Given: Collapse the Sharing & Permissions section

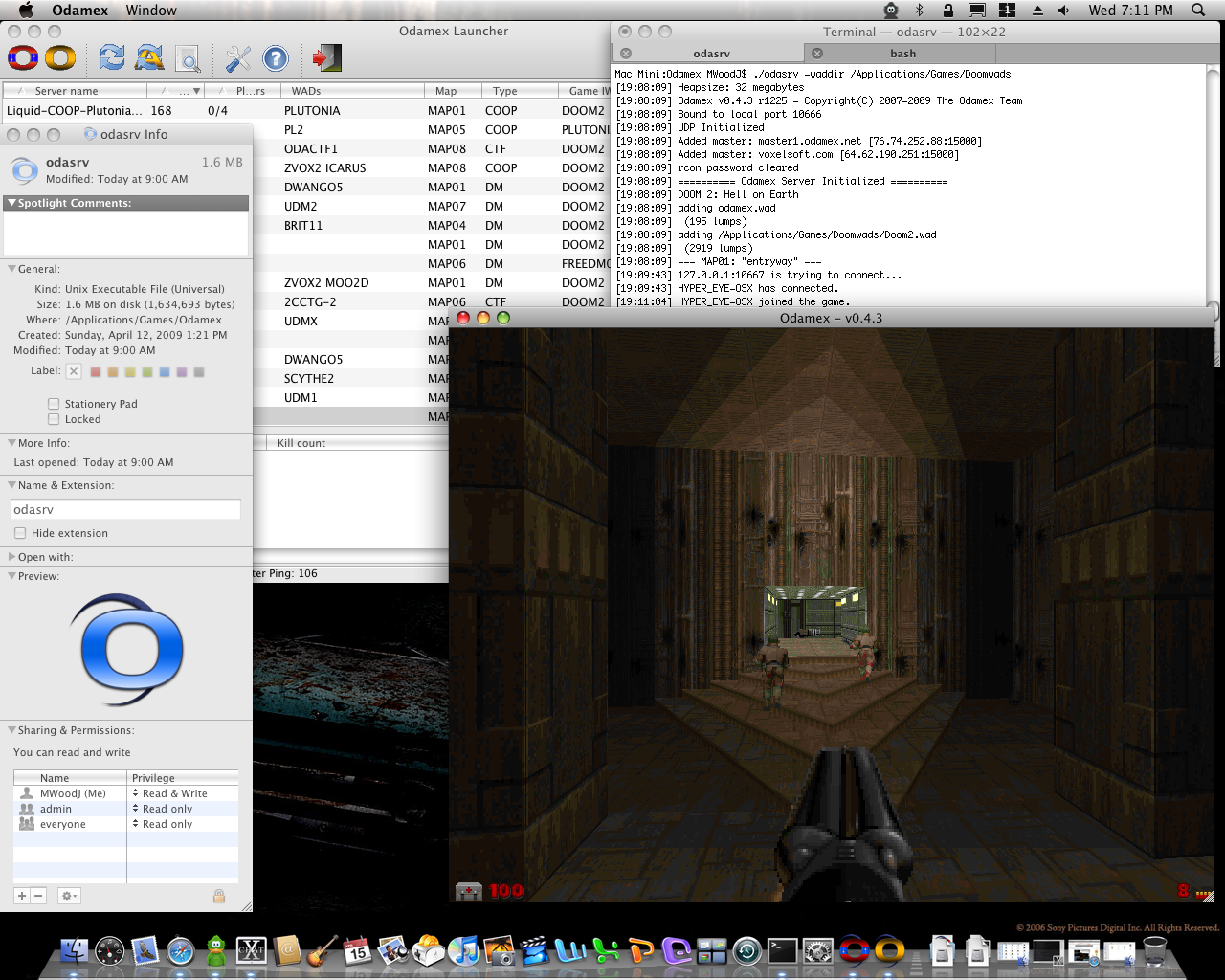Looking at the screenshot, I should [11, 730].
